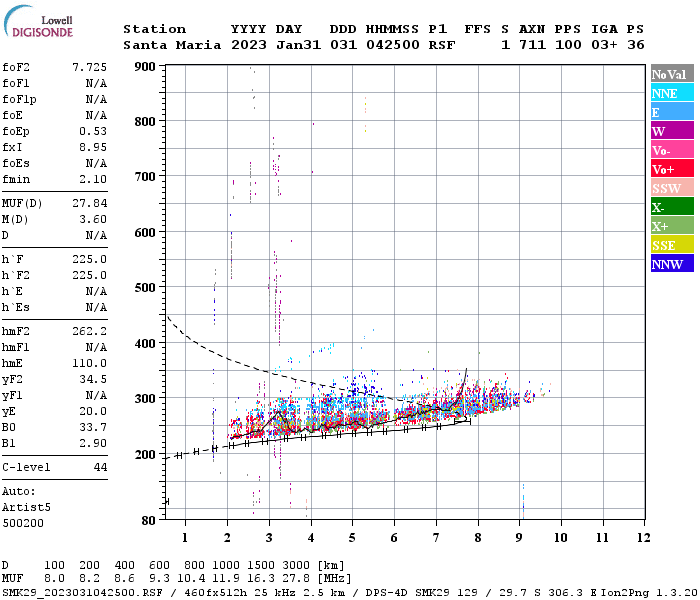Click the foF2 value 7.725
The height and width of the screenshot is (600, 700).
click(90, 67)
